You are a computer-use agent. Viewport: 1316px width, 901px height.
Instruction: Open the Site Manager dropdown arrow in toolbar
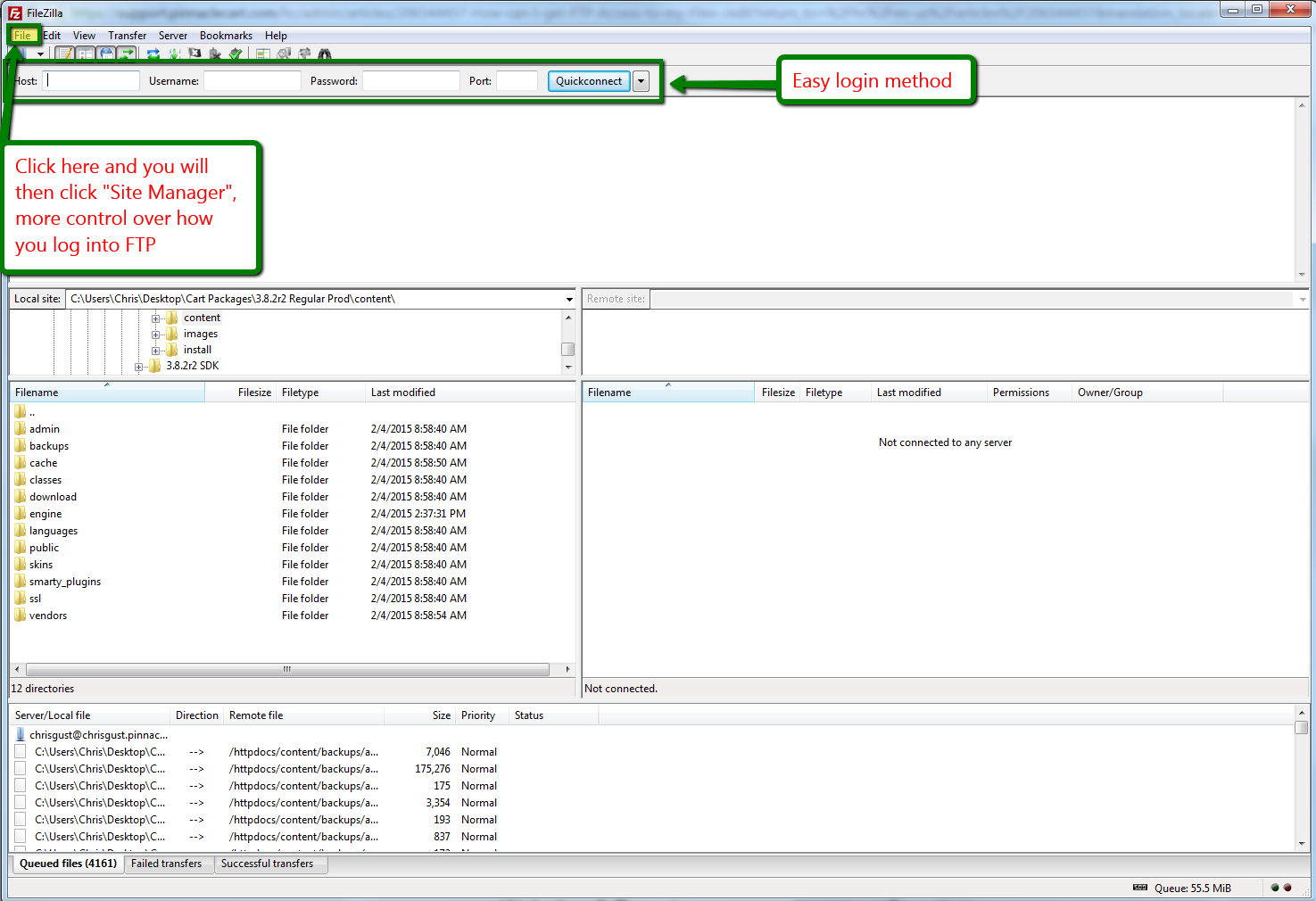pyautogui.click(x=40, y=54)
